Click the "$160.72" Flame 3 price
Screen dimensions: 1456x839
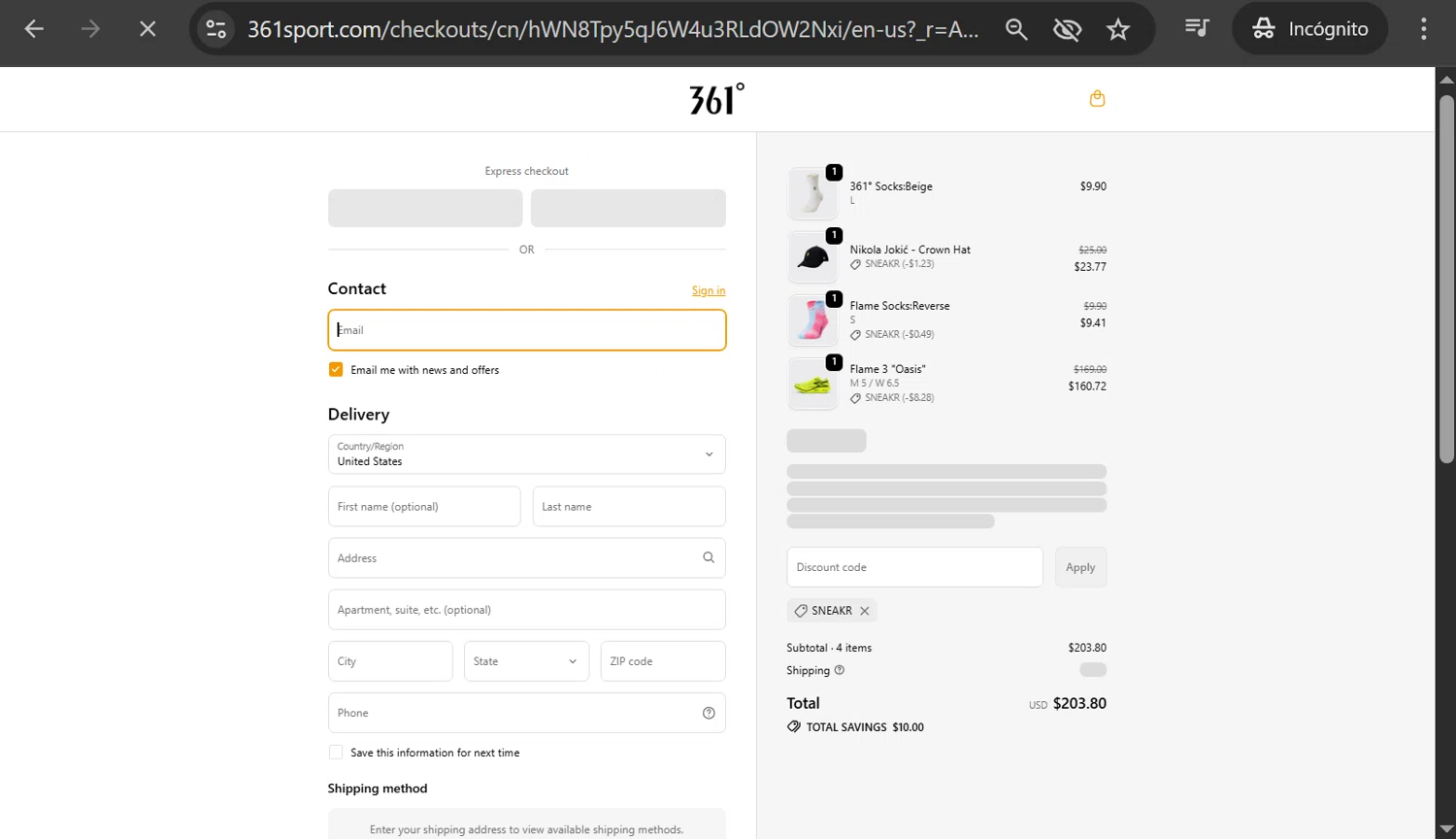pyautogui.click(x=1087, y=386)
